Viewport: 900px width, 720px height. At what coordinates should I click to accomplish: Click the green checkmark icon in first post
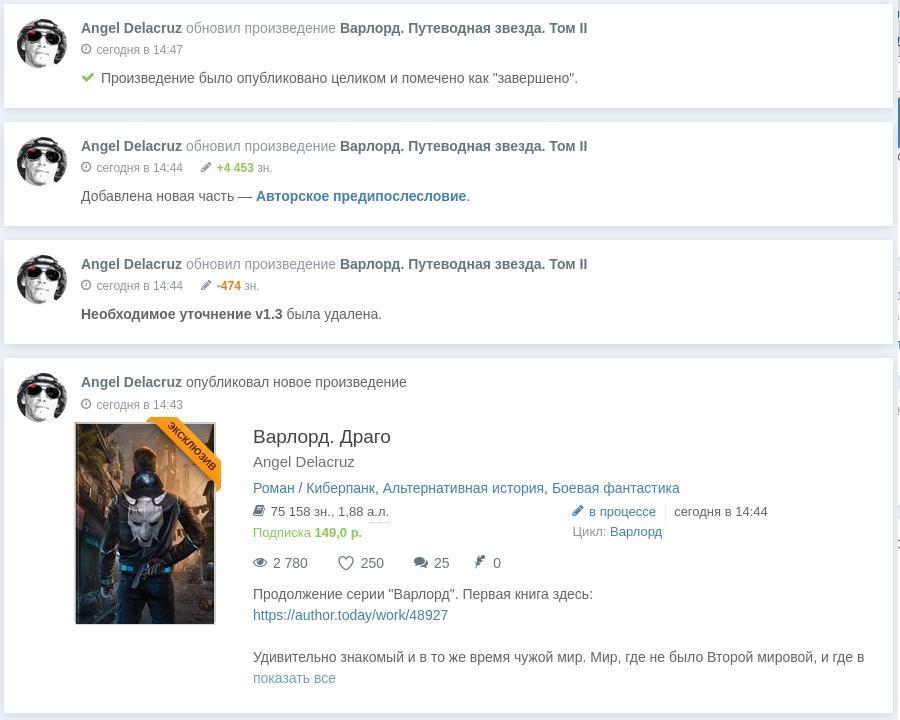[x=88, y=78]
